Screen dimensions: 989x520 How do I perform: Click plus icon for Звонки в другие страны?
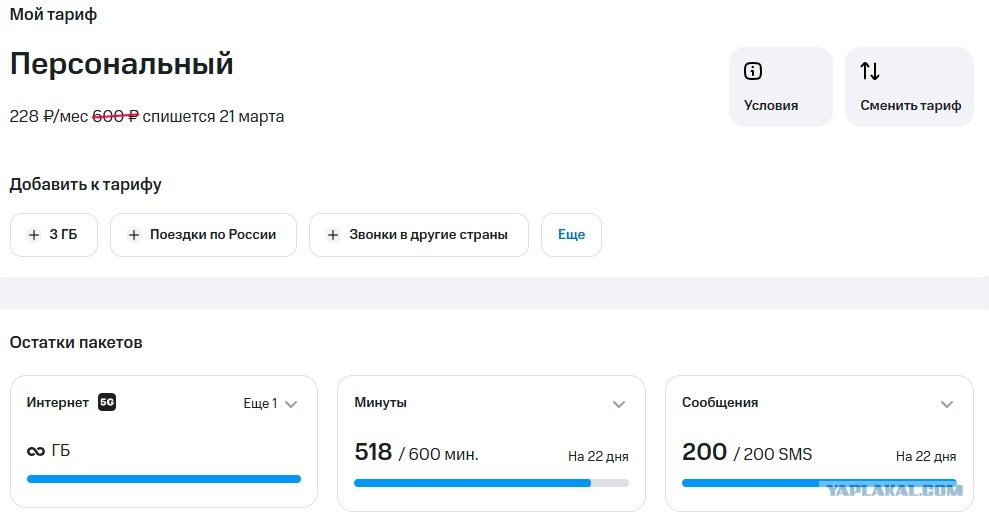(x=333, y=235)
